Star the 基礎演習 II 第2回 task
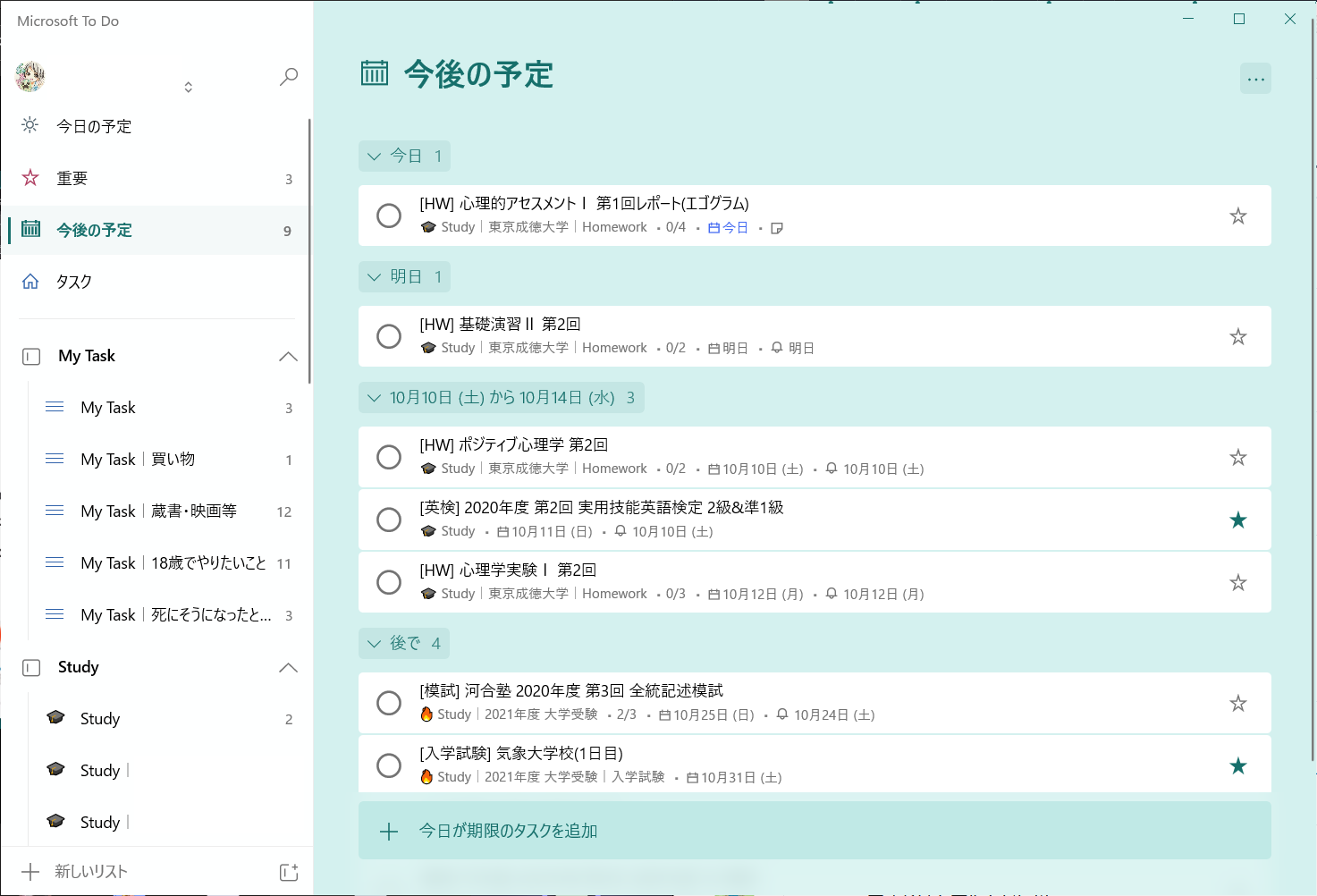The image size is (1317, 896). pos(1237,337)
